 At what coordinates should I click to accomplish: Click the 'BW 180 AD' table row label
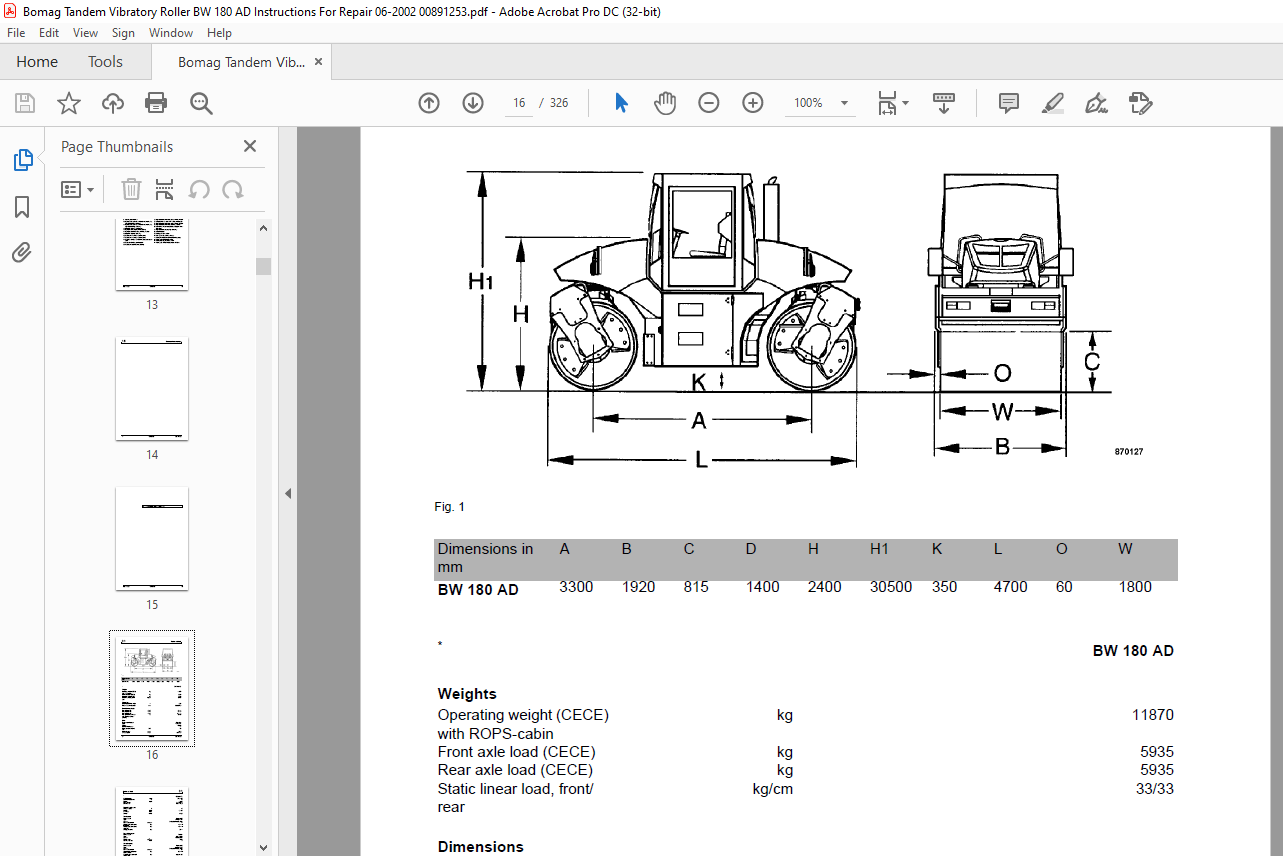point(478,590)
